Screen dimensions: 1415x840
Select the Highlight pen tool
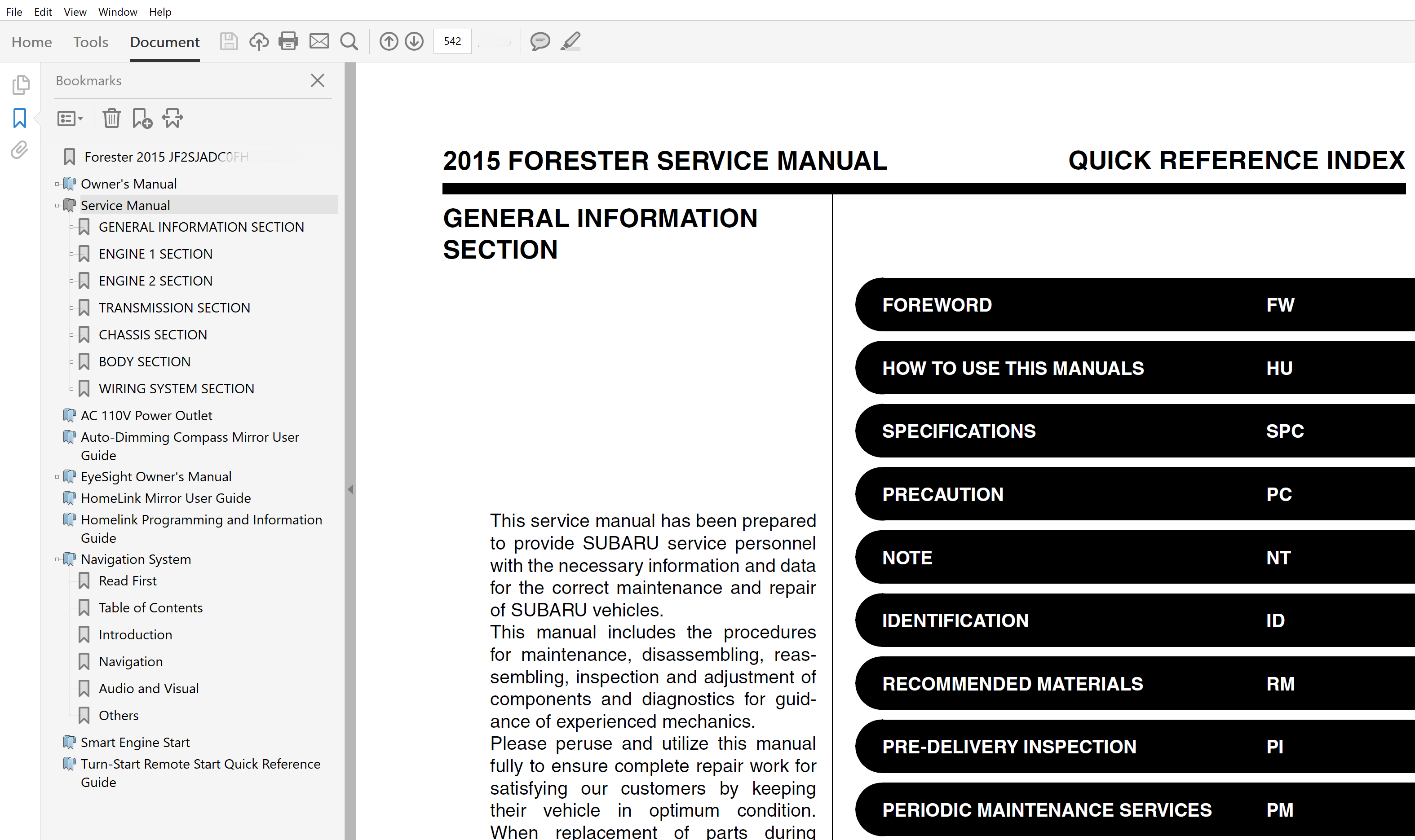[x=571, y=41]
